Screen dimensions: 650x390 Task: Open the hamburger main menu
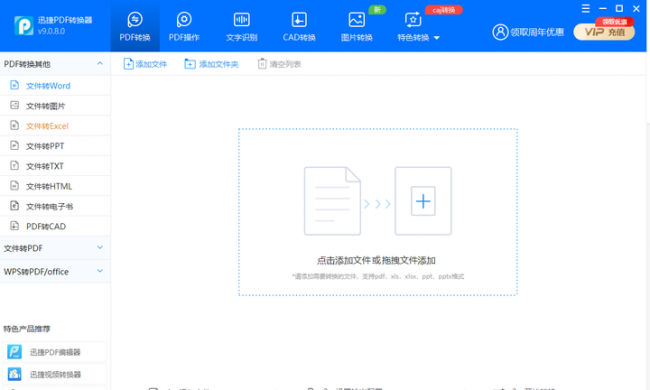(586, 9)
